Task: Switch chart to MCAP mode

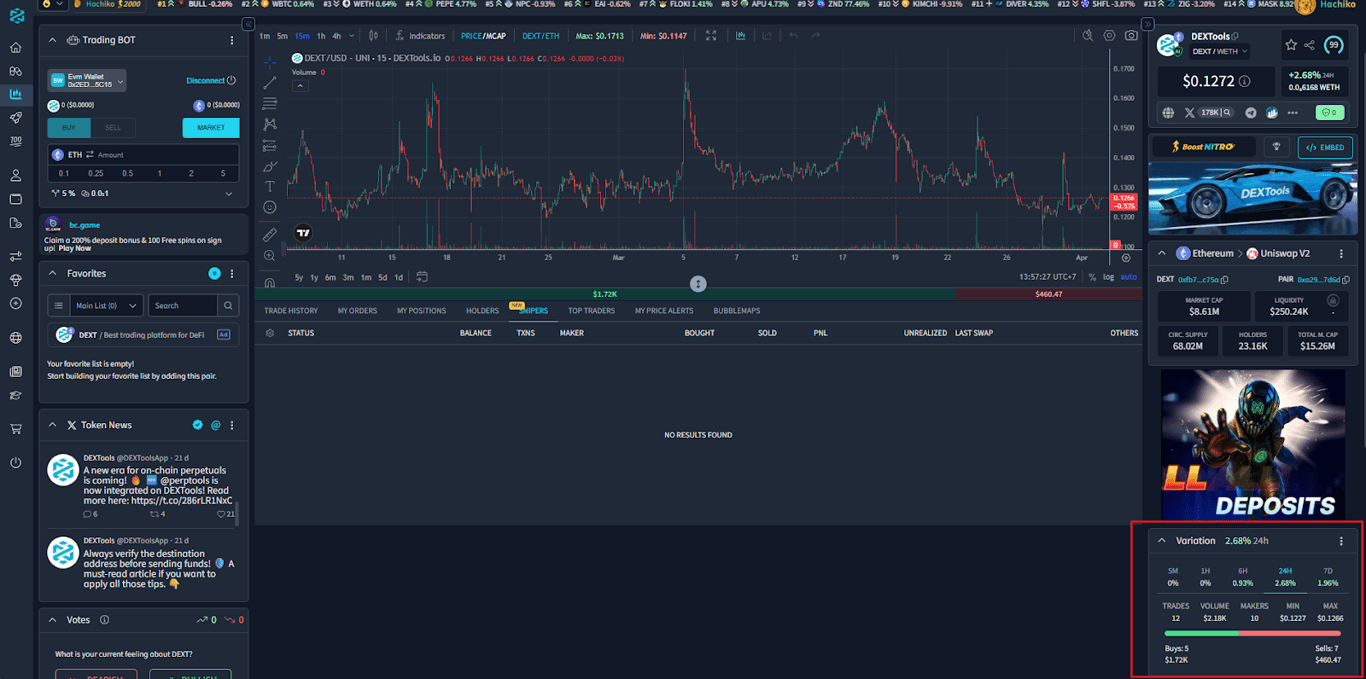Action: [496, 36]
